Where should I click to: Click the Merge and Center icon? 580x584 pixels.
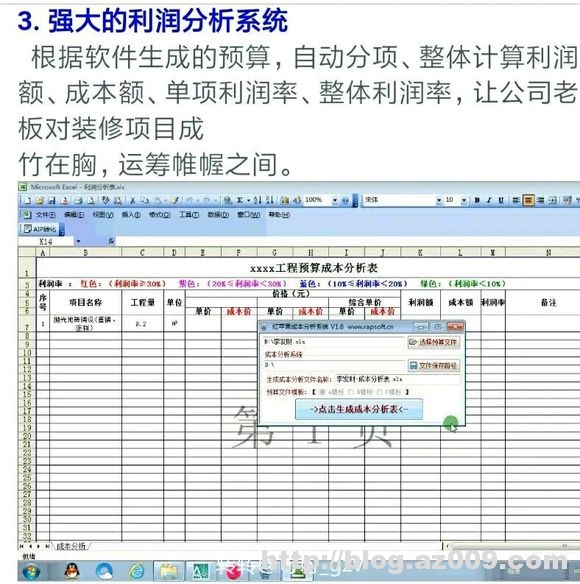pos(553,200)
